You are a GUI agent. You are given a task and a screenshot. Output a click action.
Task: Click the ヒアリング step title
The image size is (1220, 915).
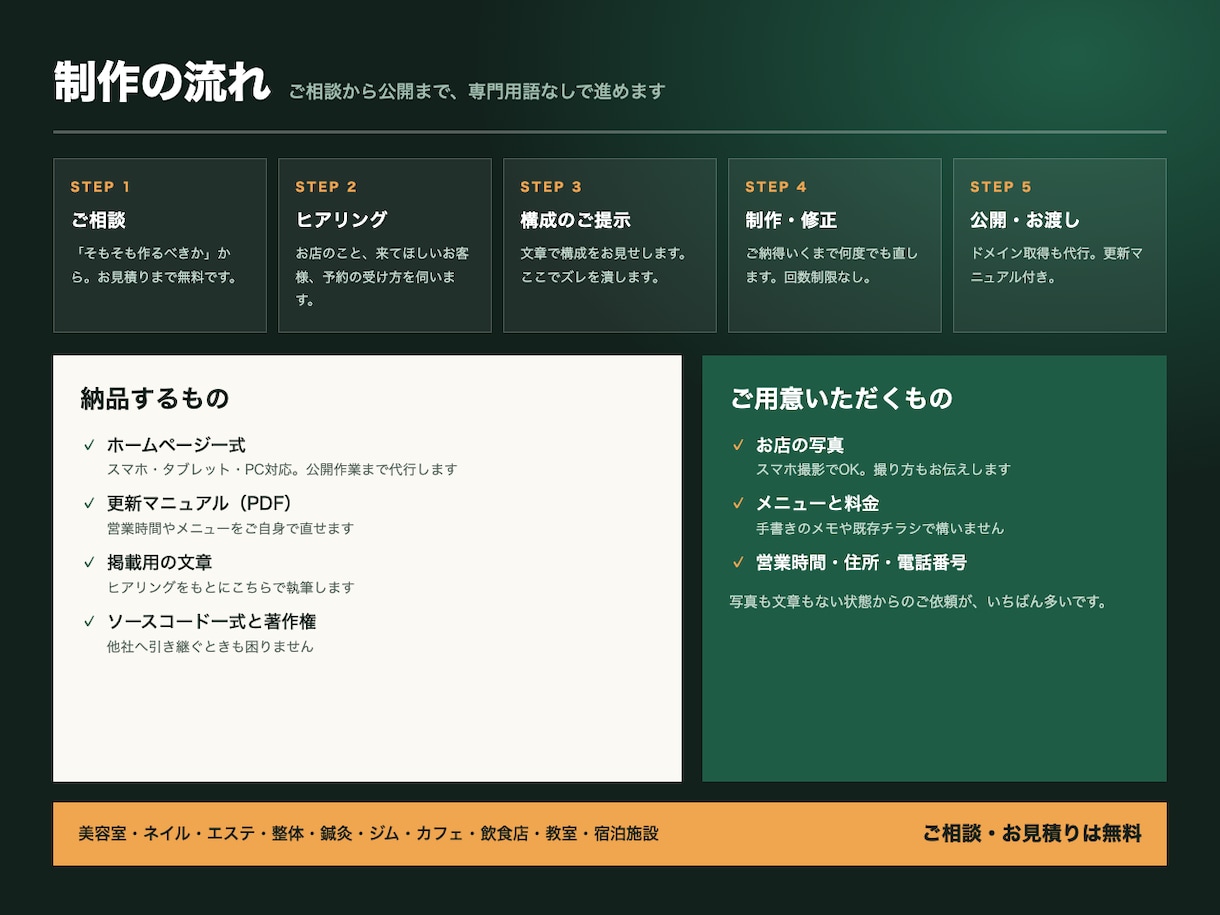341,220
